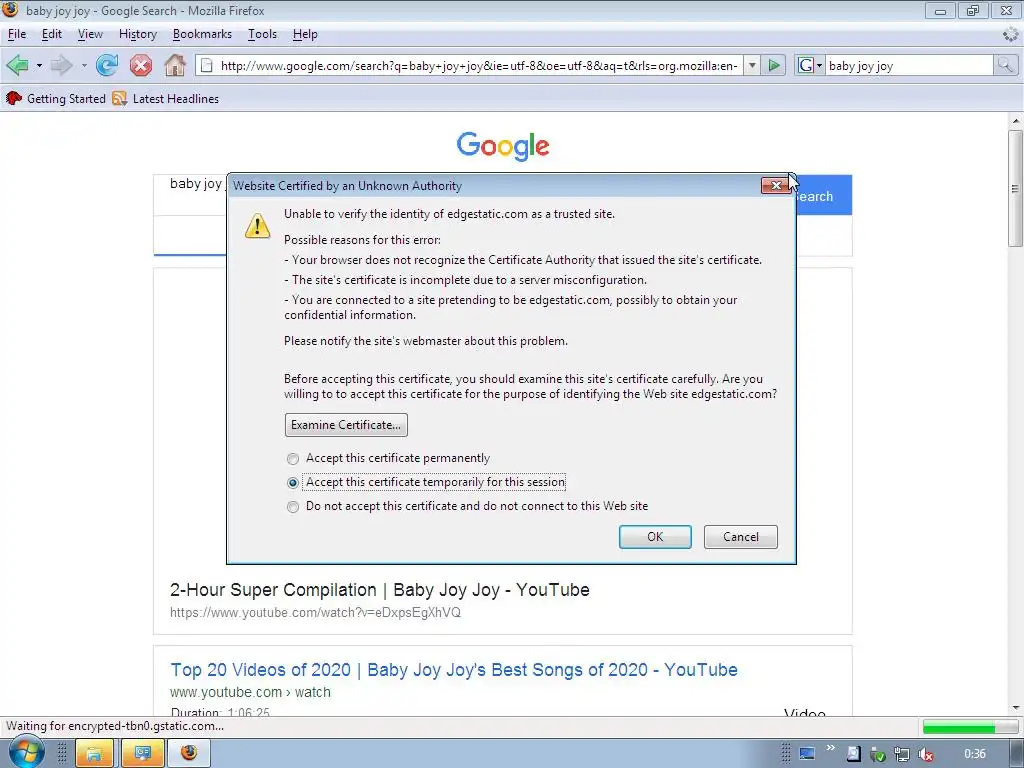1024x768 pixels.
Task: Open the Help menu
Action: (305, 34)
